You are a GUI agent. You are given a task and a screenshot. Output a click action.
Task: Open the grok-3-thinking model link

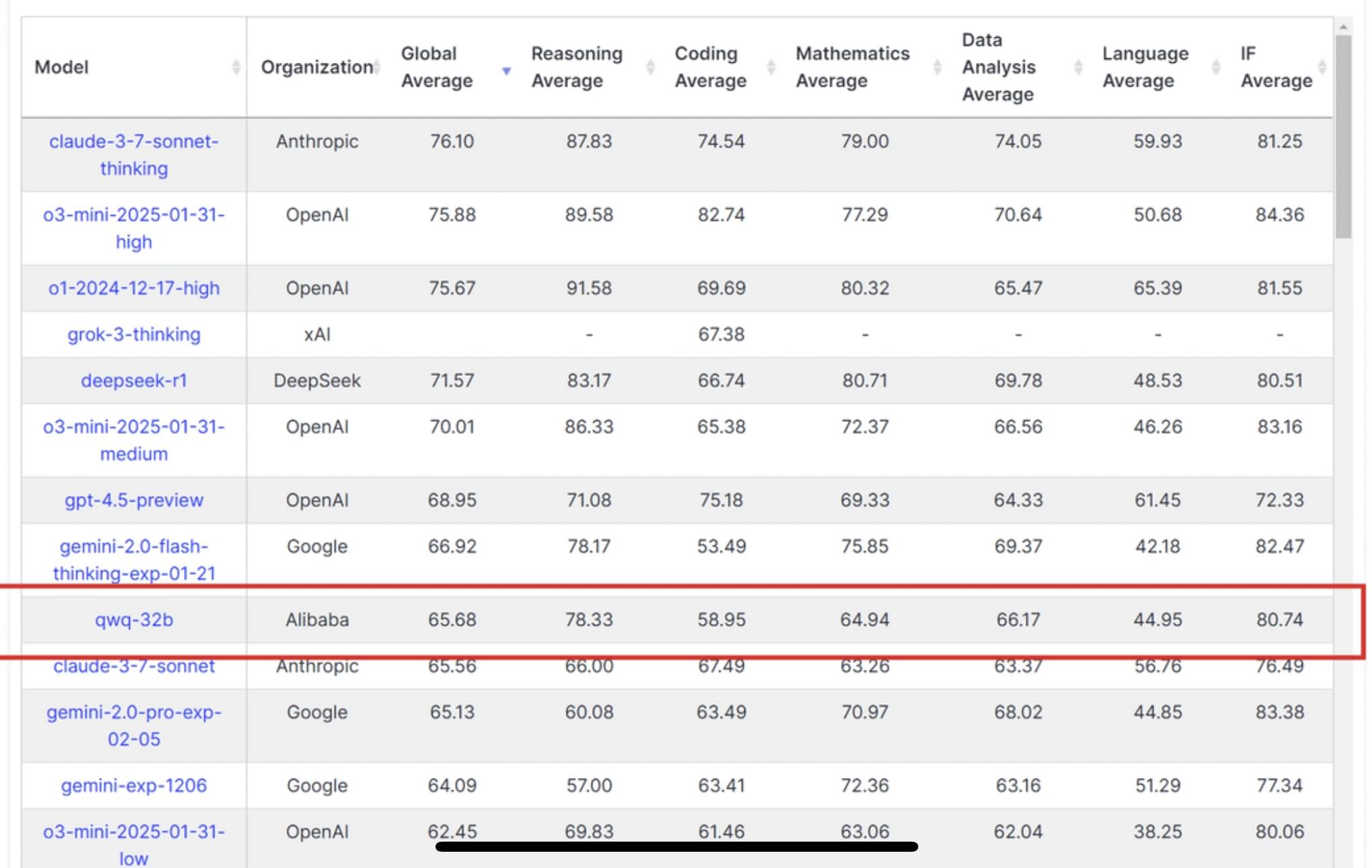click(x=134, y=334)
